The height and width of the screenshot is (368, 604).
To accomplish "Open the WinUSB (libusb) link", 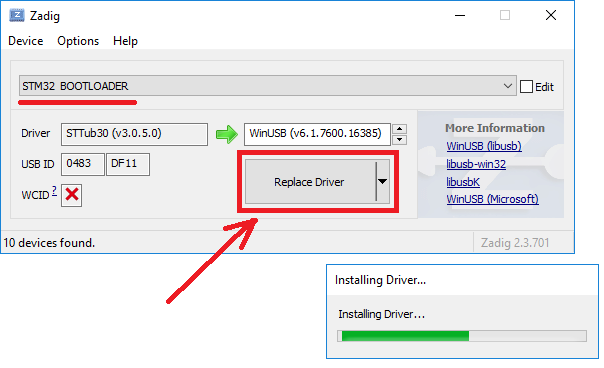I will [484, 146].
